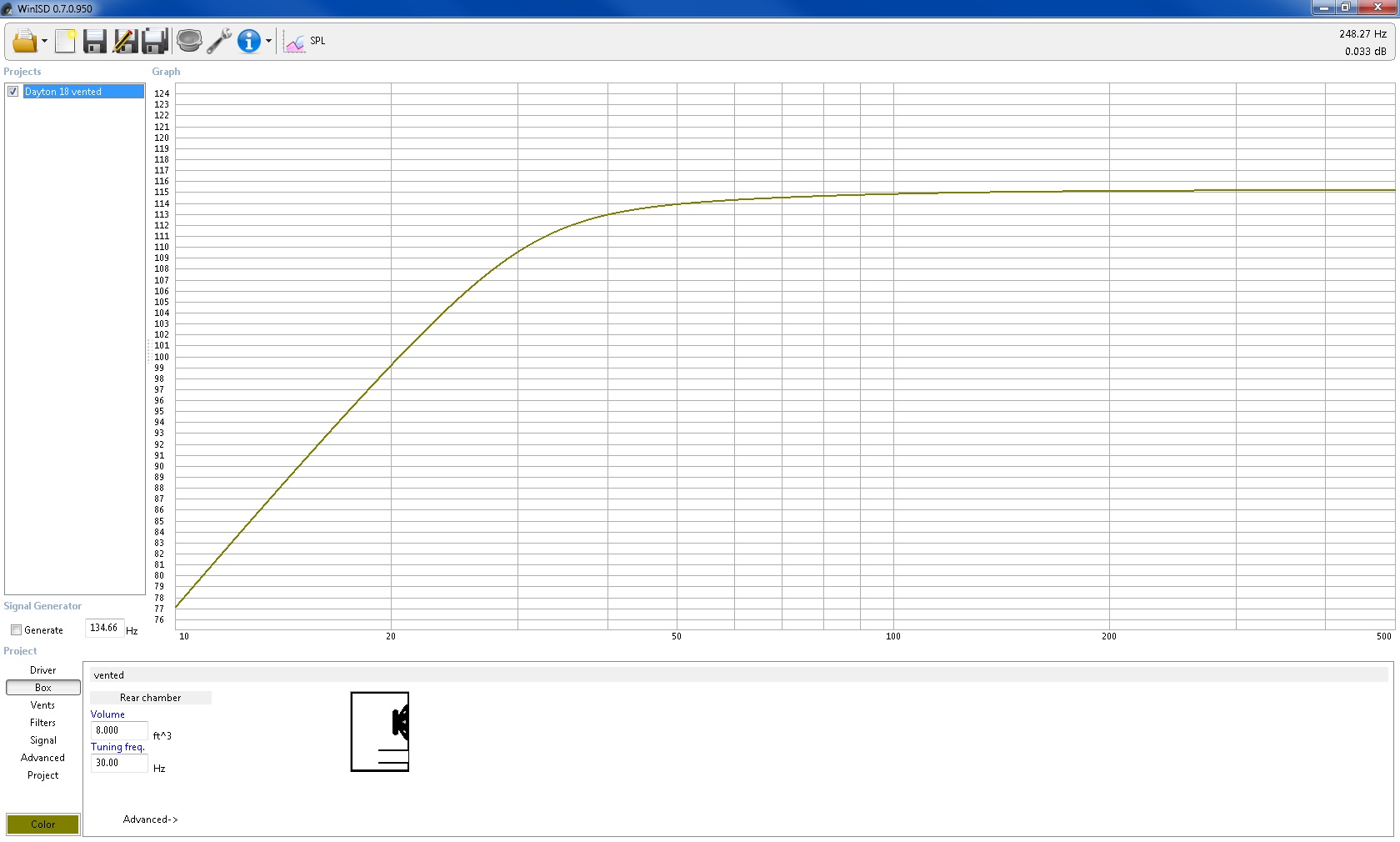Open the SPL graph type selector
This screenshot has width=1400, height=842.
tap(305, 41)
